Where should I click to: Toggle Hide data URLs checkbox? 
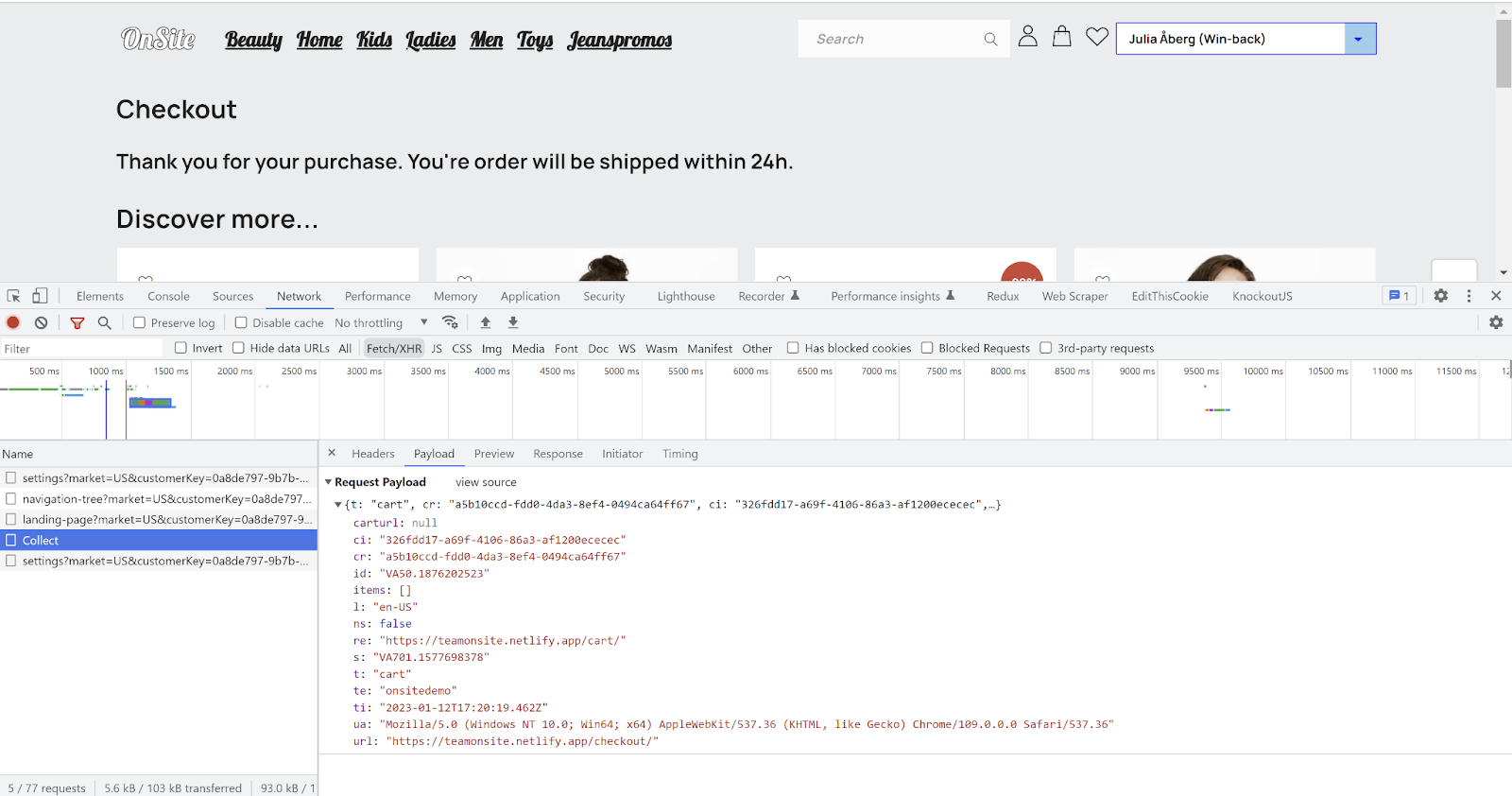coord(238,348)
